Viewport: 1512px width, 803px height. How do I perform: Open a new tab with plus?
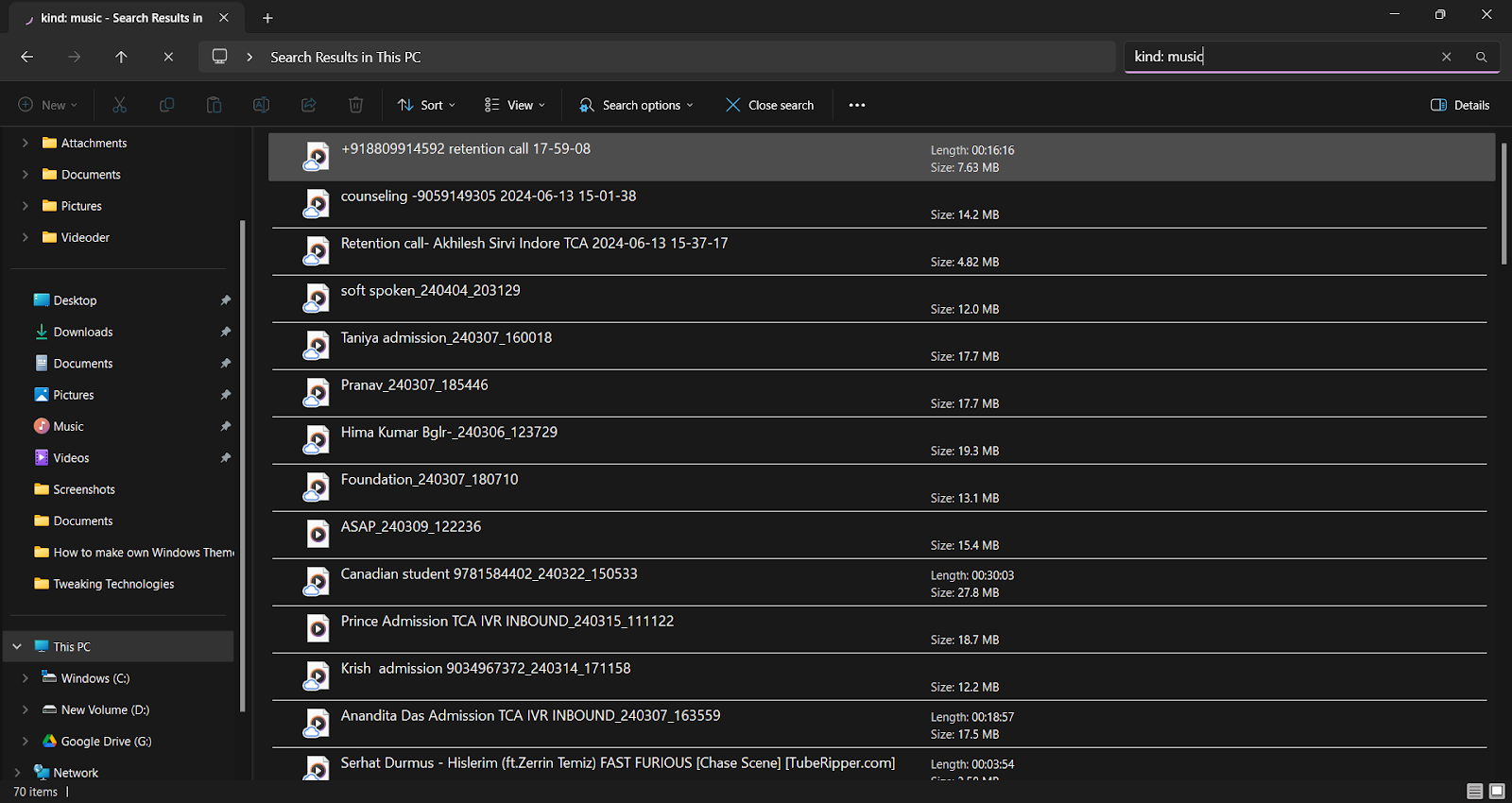(x=267, y=18)
